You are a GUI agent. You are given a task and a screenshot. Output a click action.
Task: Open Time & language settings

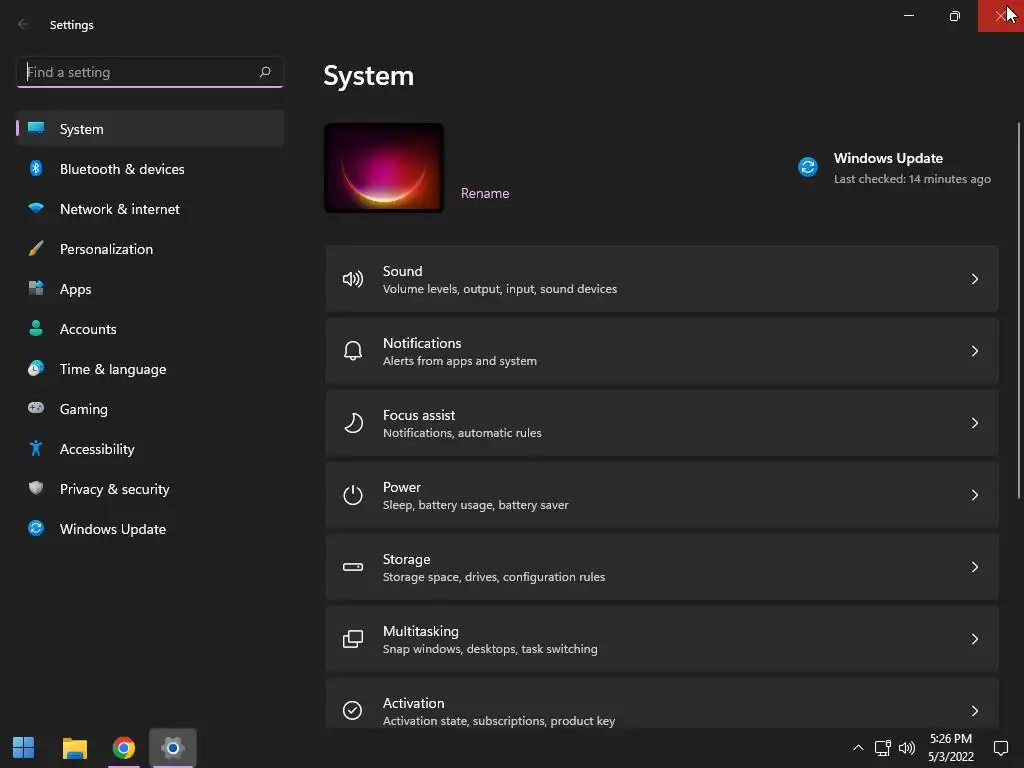click(150, 369)
